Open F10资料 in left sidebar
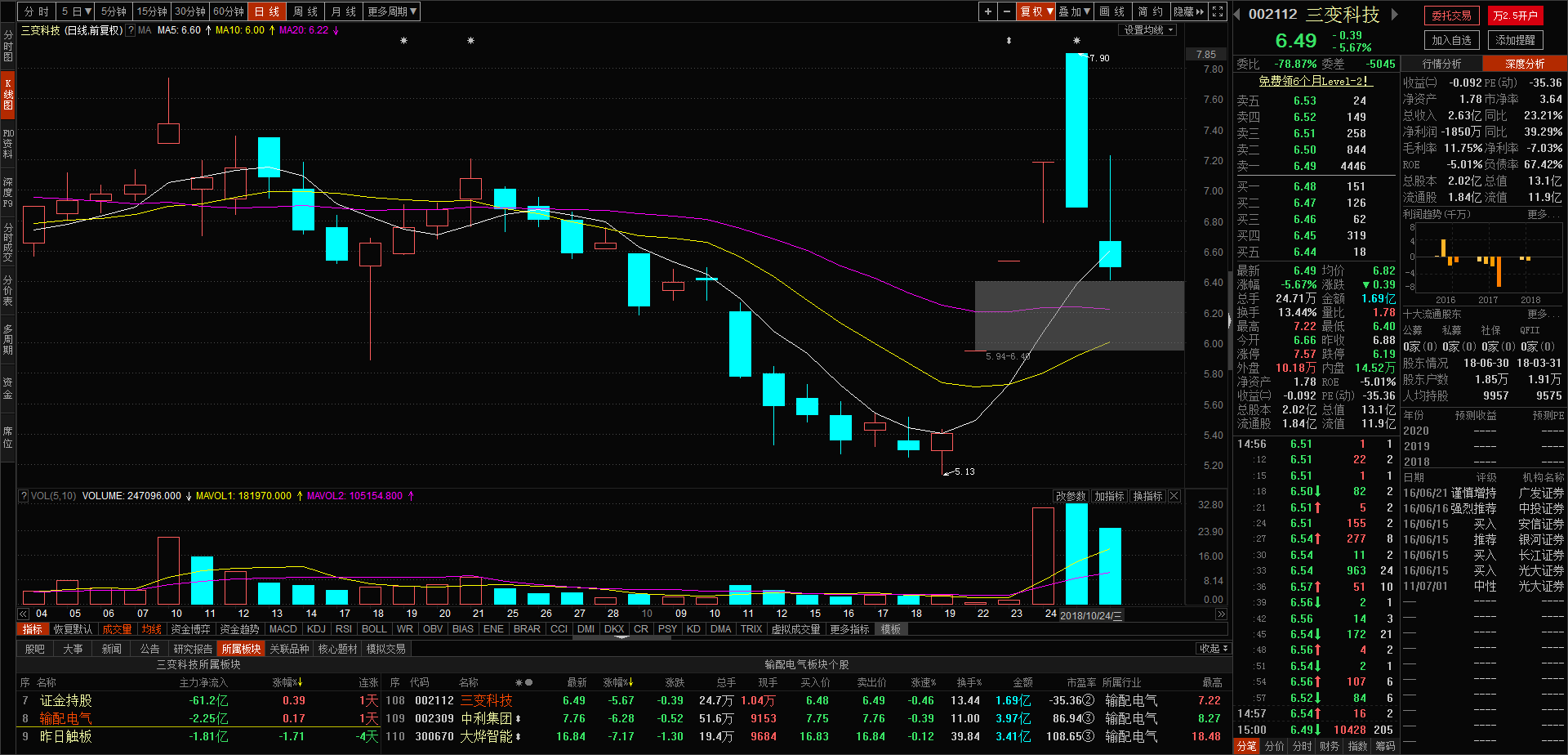The width and height of the screenshot is (1568, 755). click(x=8, y=143)
